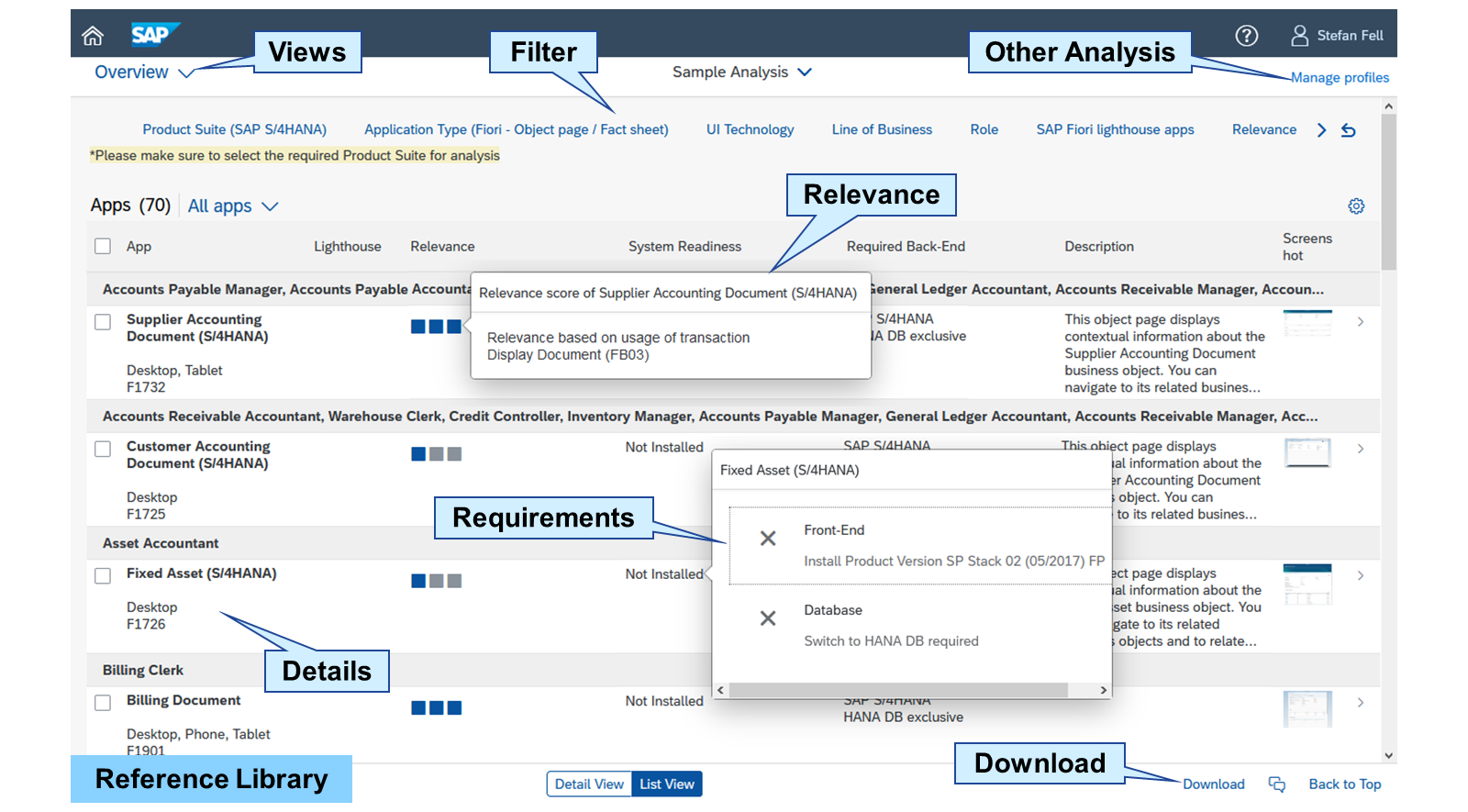
Task: Click Back to Top
Action: [x=1344, y=784]
